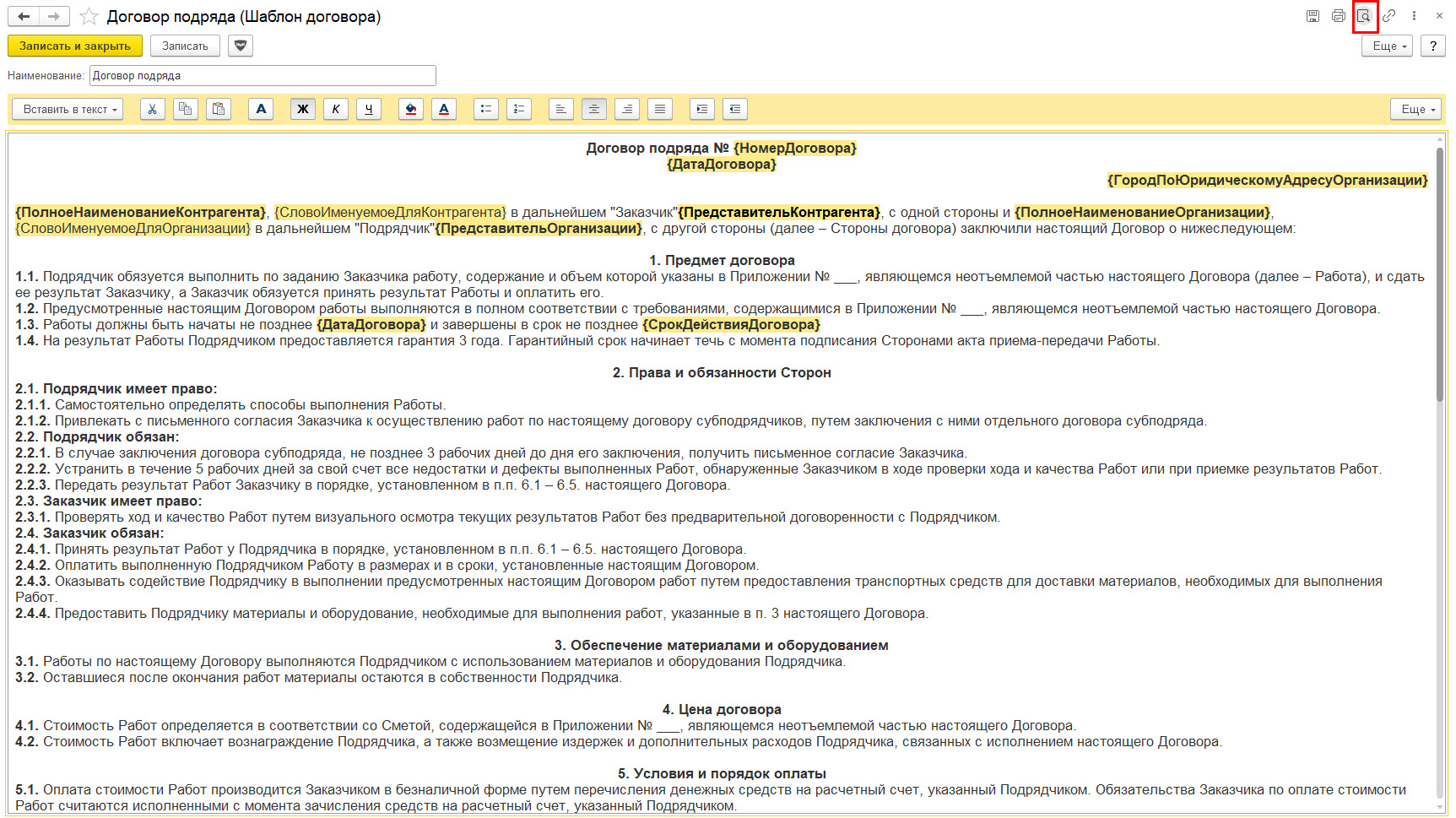Open the Вставить в текст dropdown
This screenshot has width=1456, height=818.
(x=68, y=109)
